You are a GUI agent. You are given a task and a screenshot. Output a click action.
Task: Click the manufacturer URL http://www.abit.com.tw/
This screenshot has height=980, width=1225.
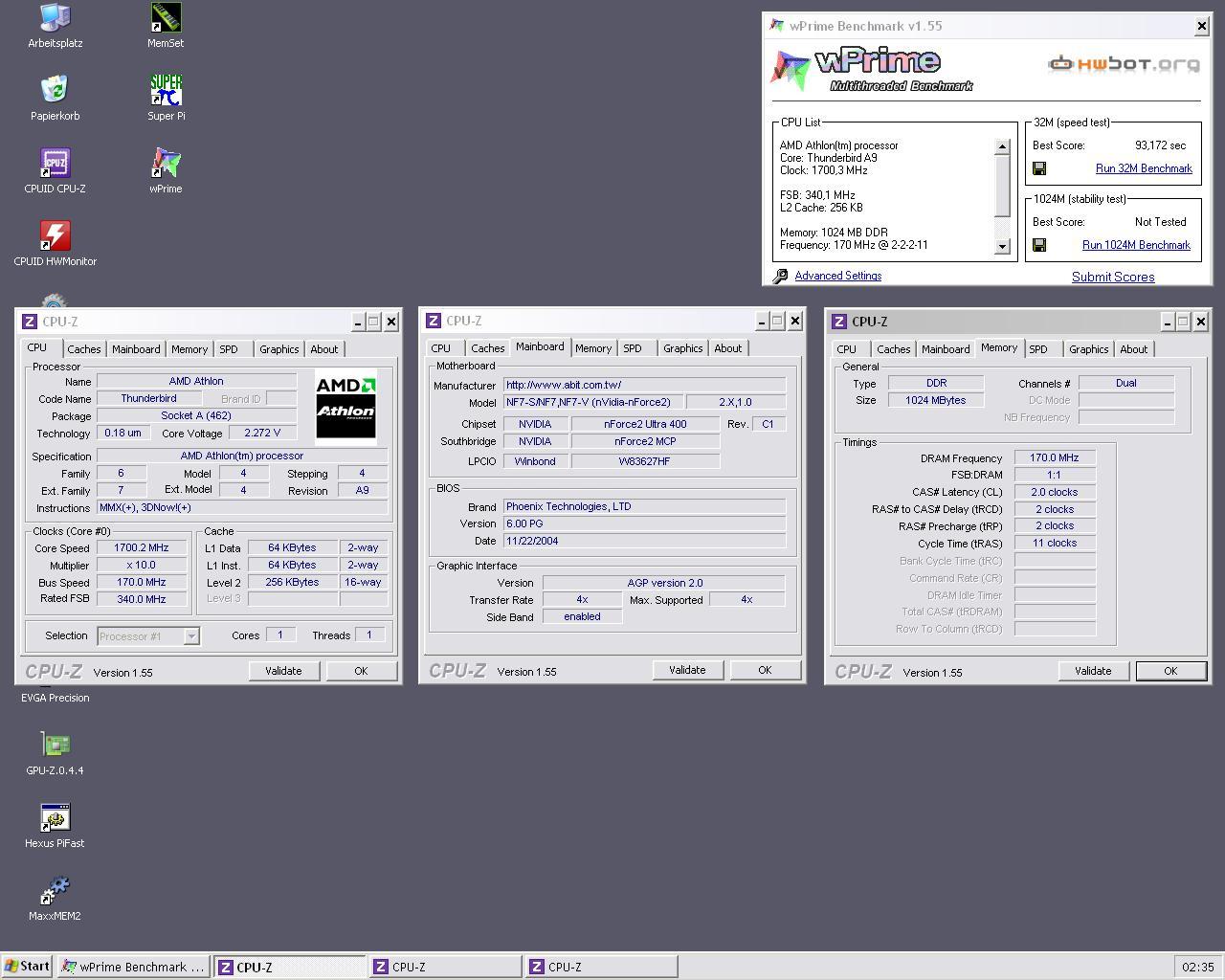(644, 385)
